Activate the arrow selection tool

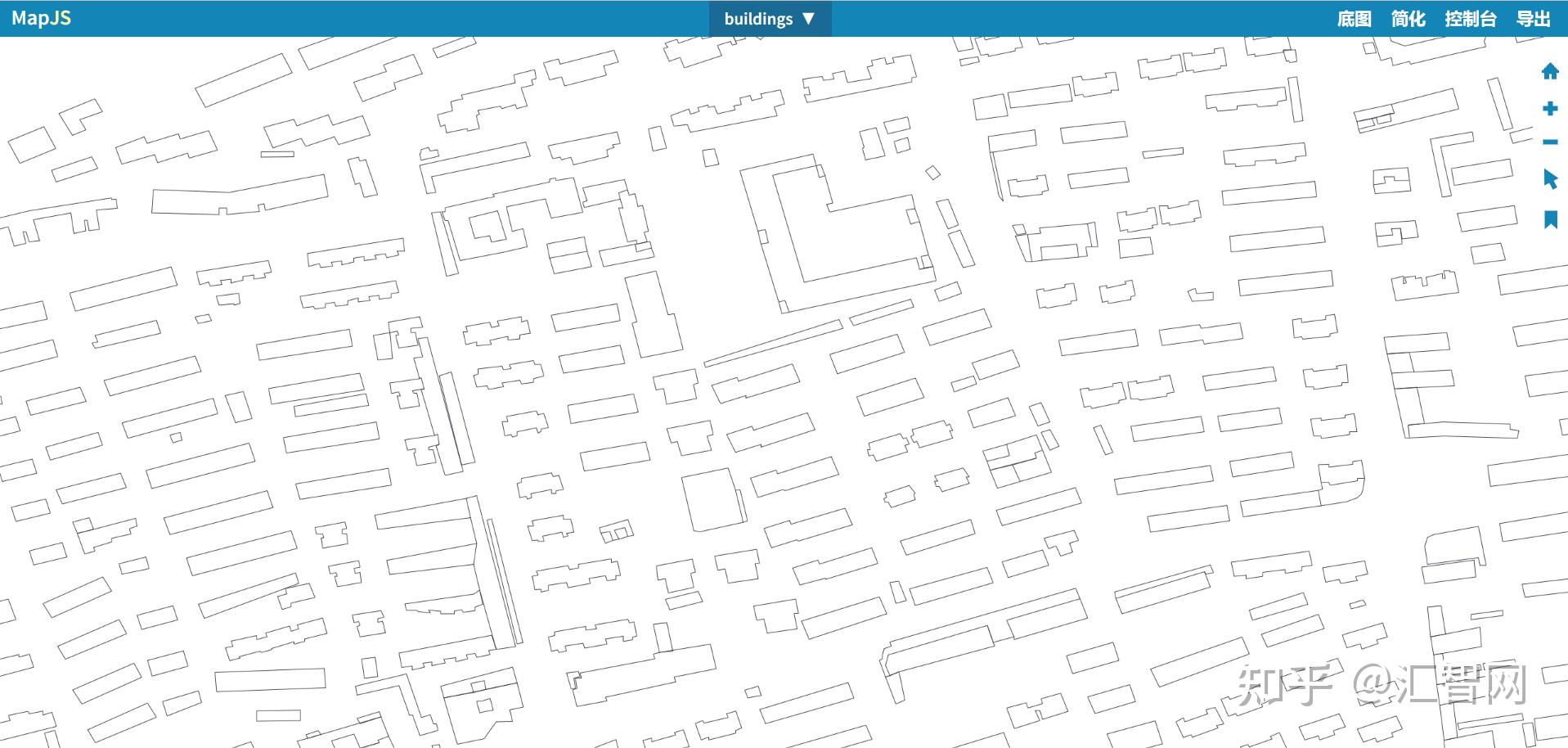(1551, 180)
